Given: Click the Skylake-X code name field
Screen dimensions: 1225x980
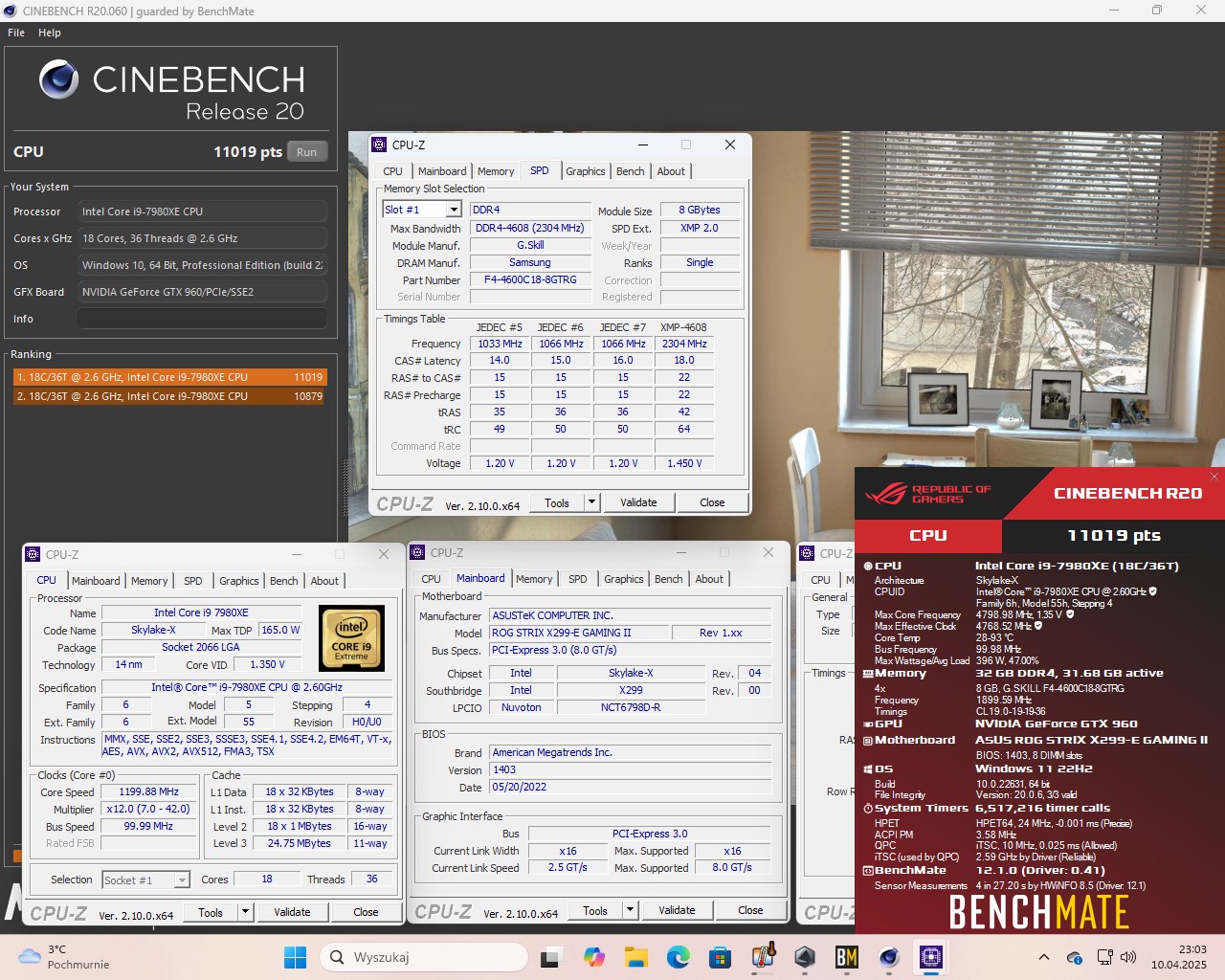Looking at the screenshot, I should 153,630.
